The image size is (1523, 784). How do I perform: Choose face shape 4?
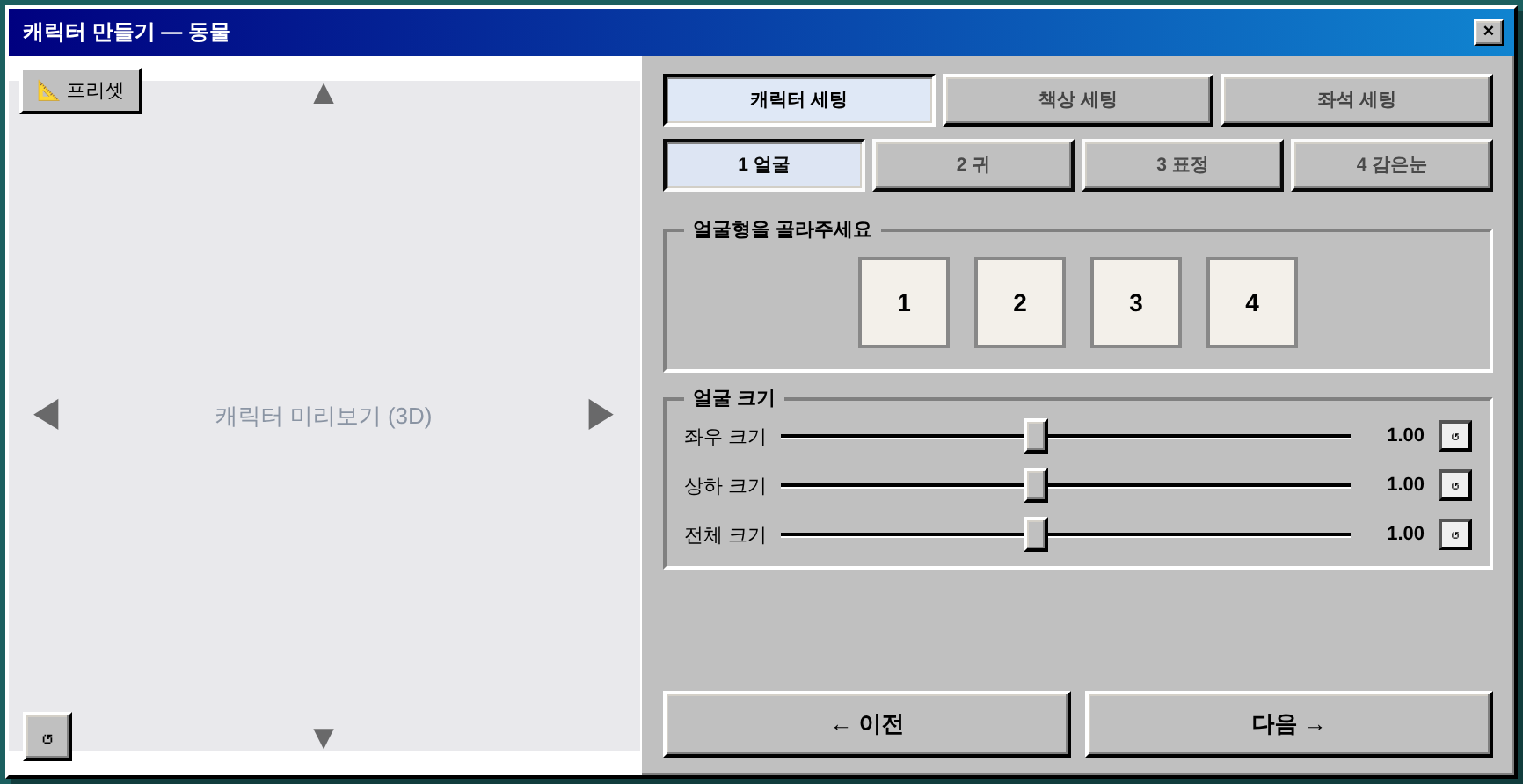[x=1252, y=302]
